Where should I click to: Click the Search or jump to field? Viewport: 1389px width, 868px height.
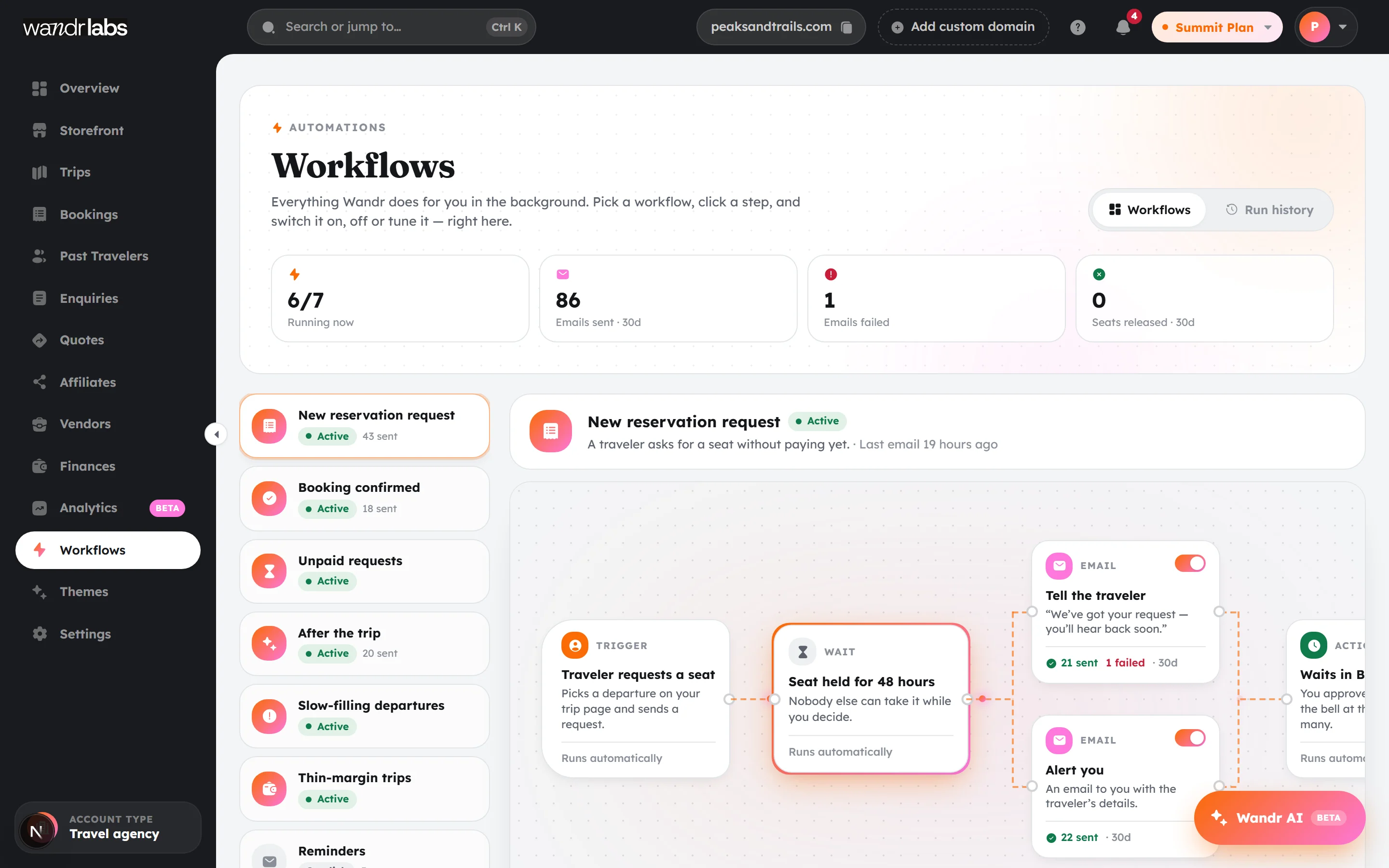391,27
